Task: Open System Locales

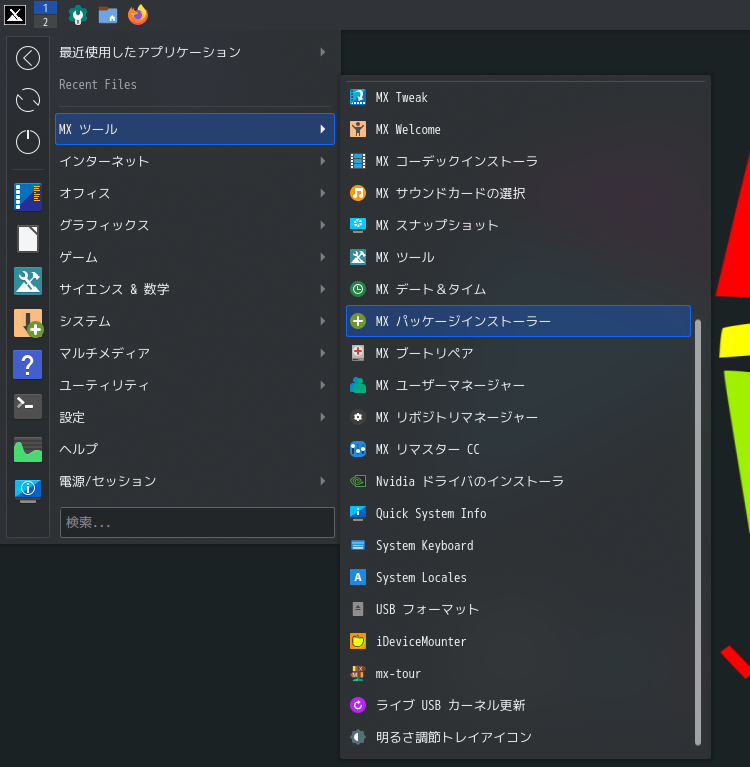Action: 518,577
